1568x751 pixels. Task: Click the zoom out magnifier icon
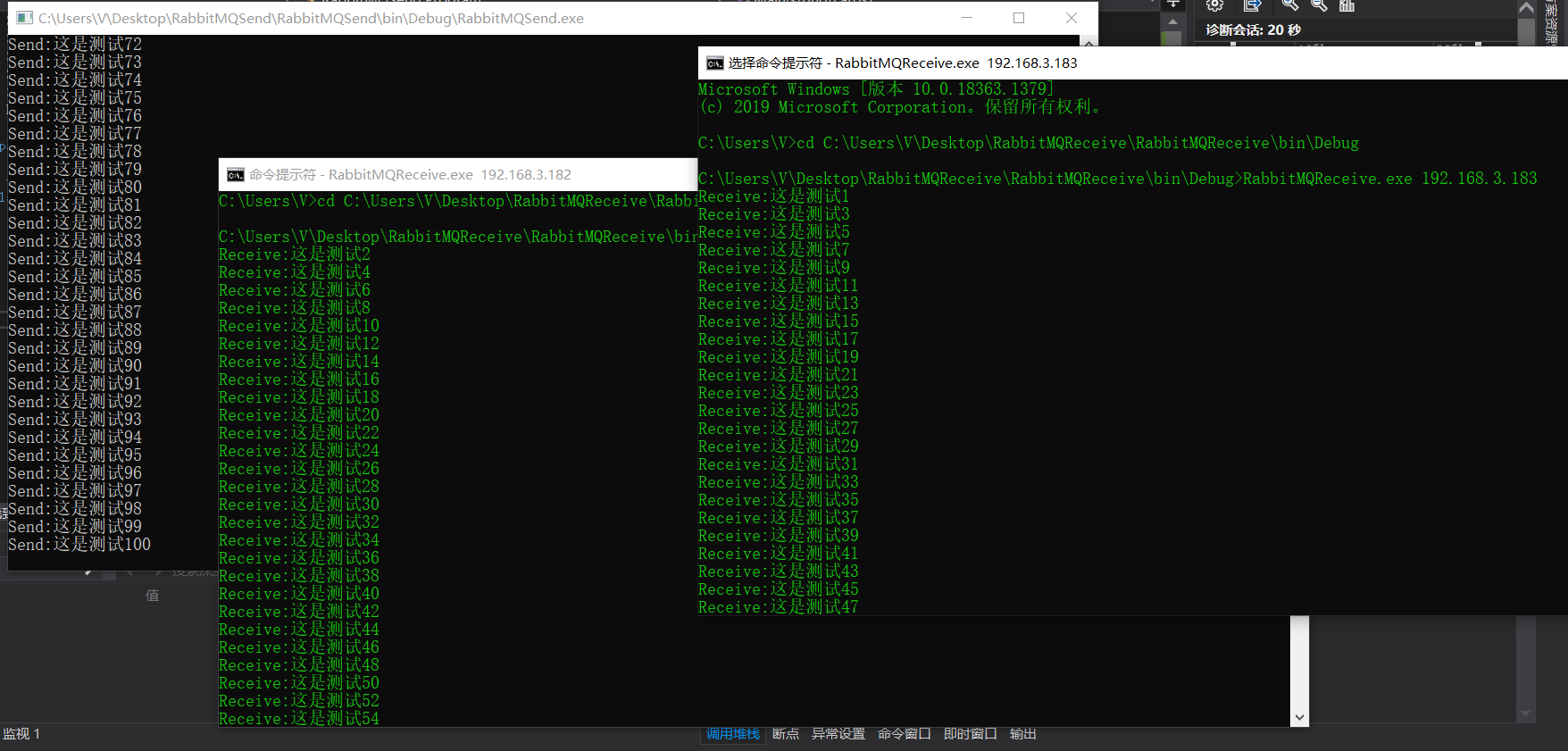click(x=1319, y=5)
